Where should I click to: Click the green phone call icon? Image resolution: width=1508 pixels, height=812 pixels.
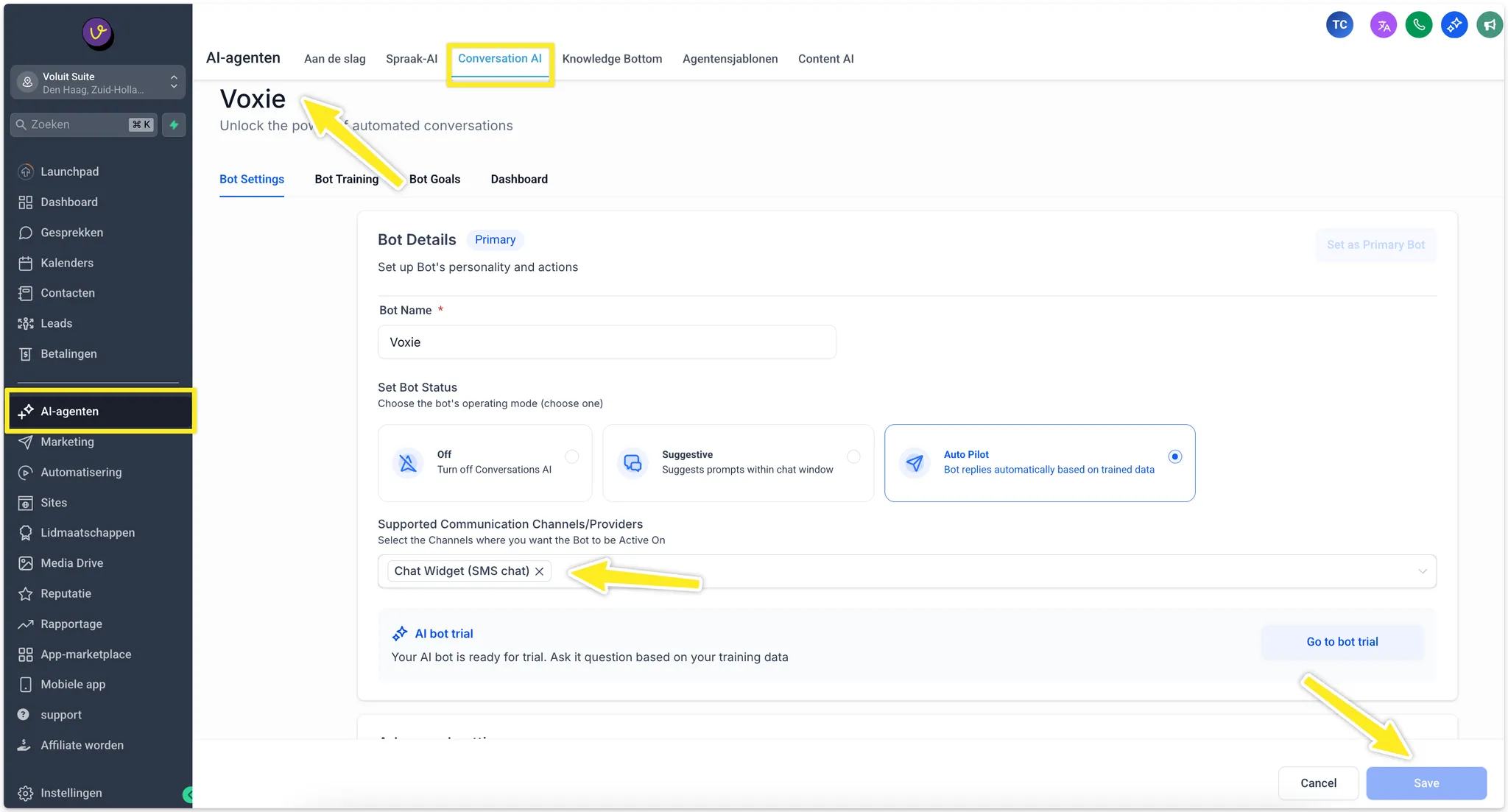click(1418, 25)
